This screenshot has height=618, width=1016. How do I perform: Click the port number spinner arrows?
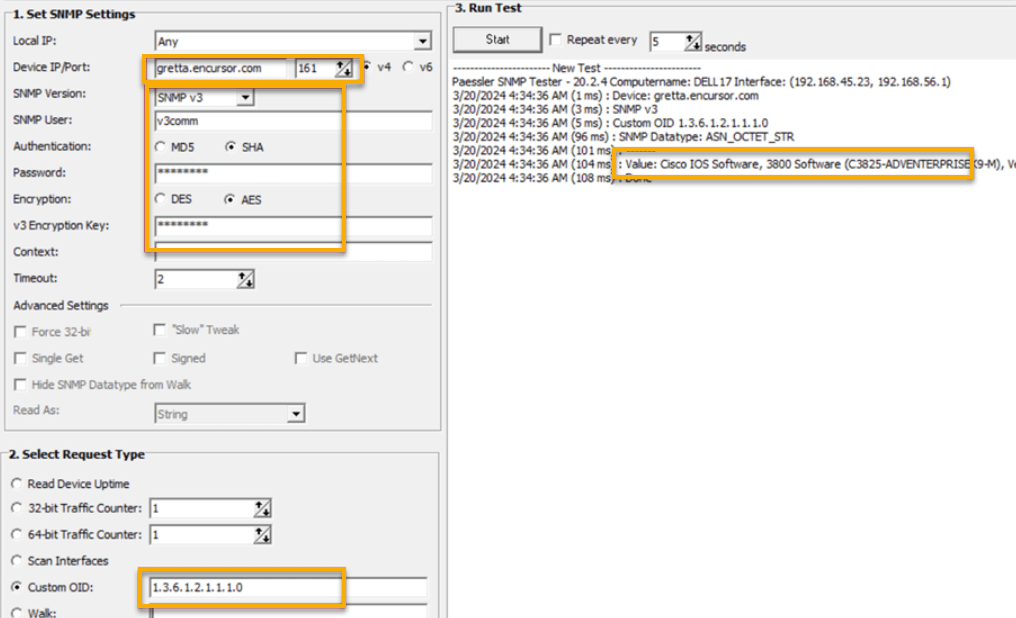coord(343,69)
